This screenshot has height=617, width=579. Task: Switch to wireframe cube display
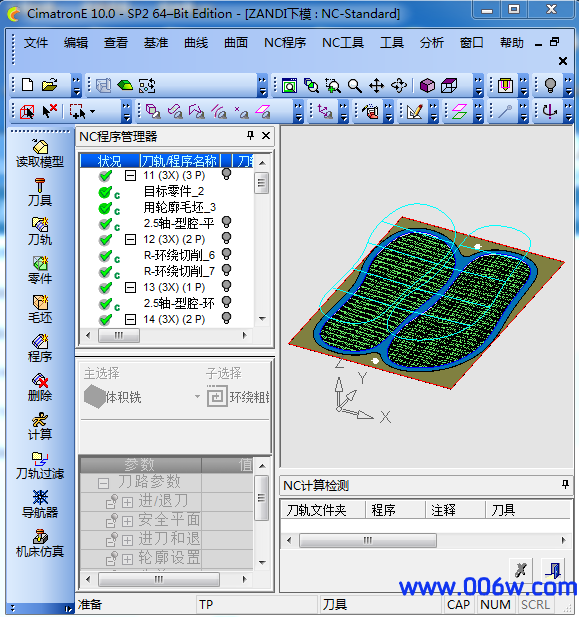pyautogui.click(x=449, y=85)
